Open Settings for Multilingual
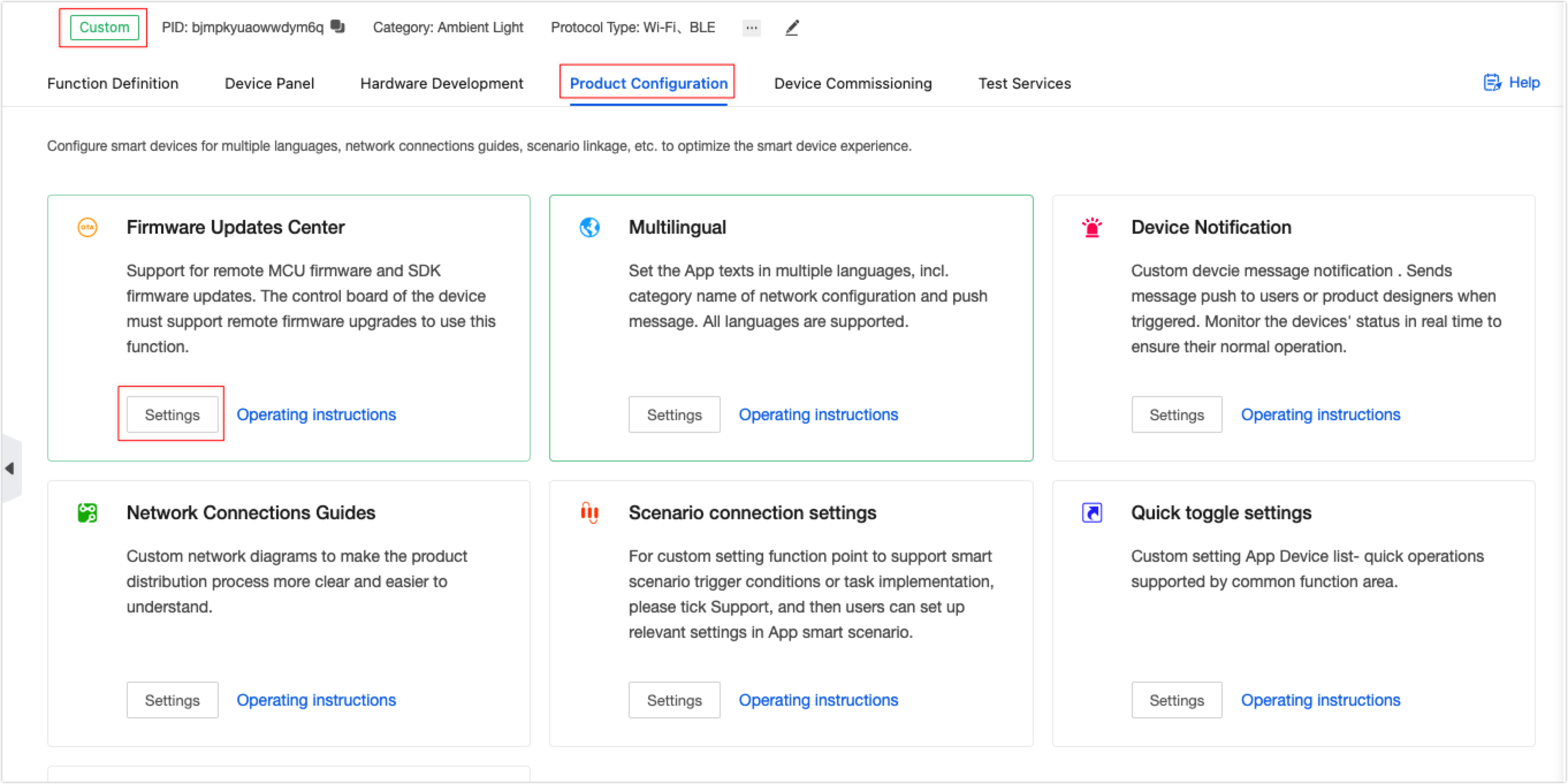1568x784 pixels. click(x=675, y=414)
